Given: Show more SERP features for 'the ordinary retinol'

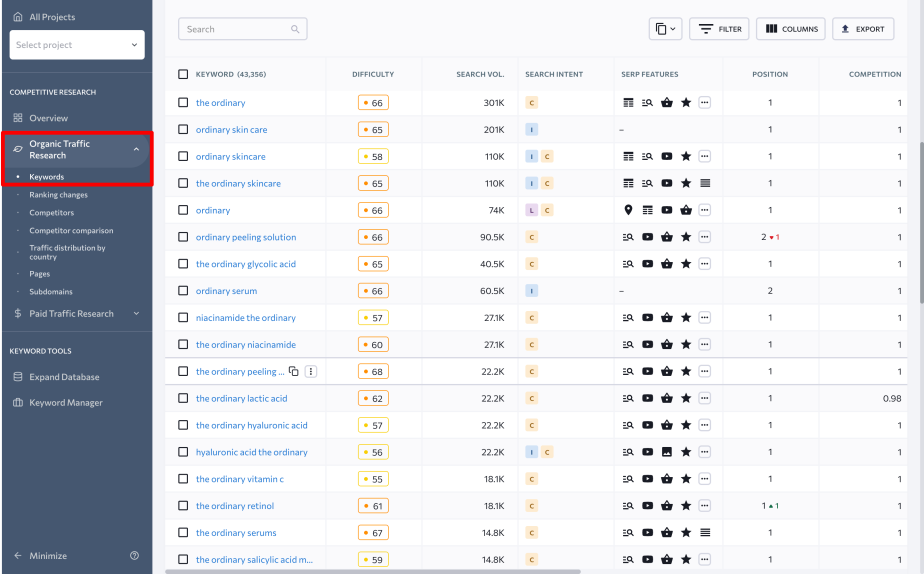Looking at the screenshot, I should (x=705, y=506).
